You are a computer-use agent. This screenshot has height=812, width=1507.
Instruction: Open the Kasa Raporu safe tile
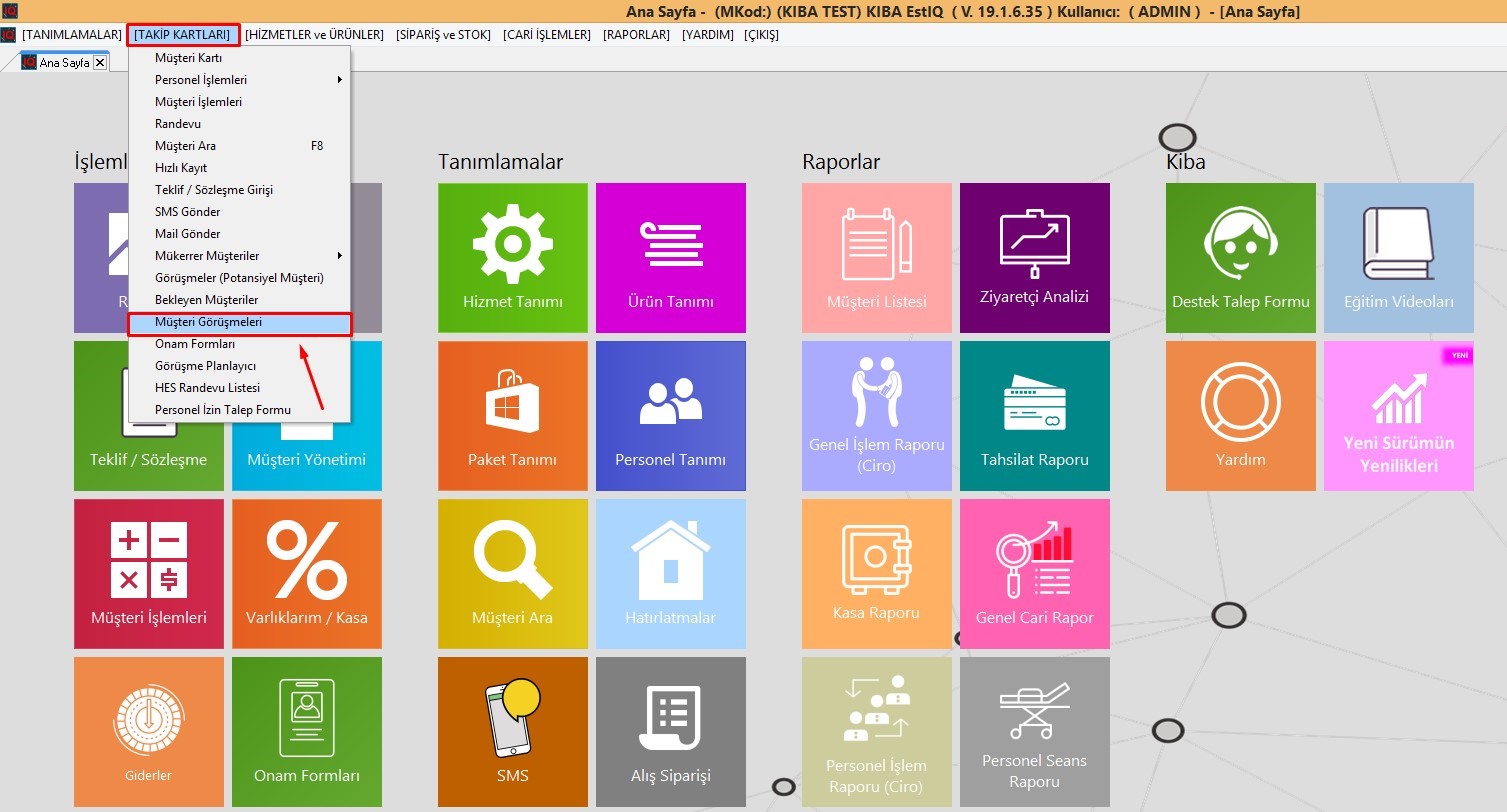click(x=876, y=573)
